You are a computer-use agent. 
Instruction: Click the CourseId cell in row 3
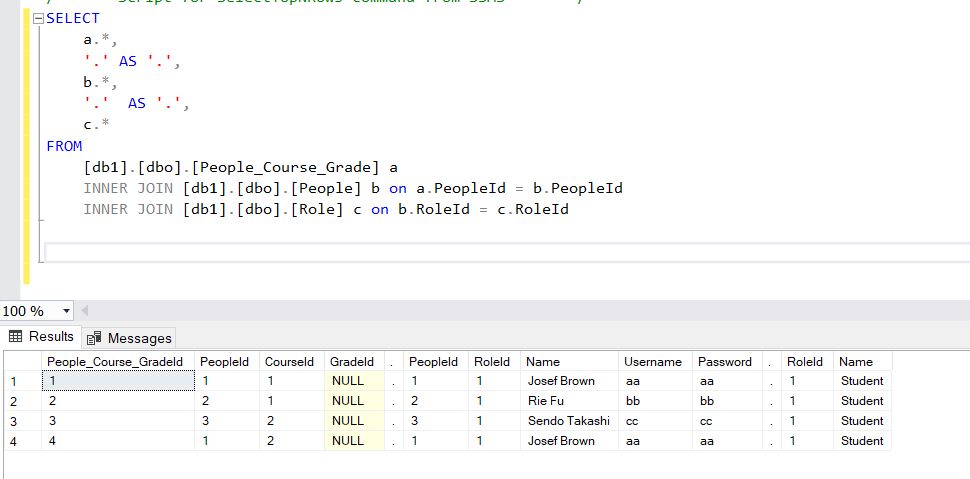pyautogui.click(x=291, y=421)
